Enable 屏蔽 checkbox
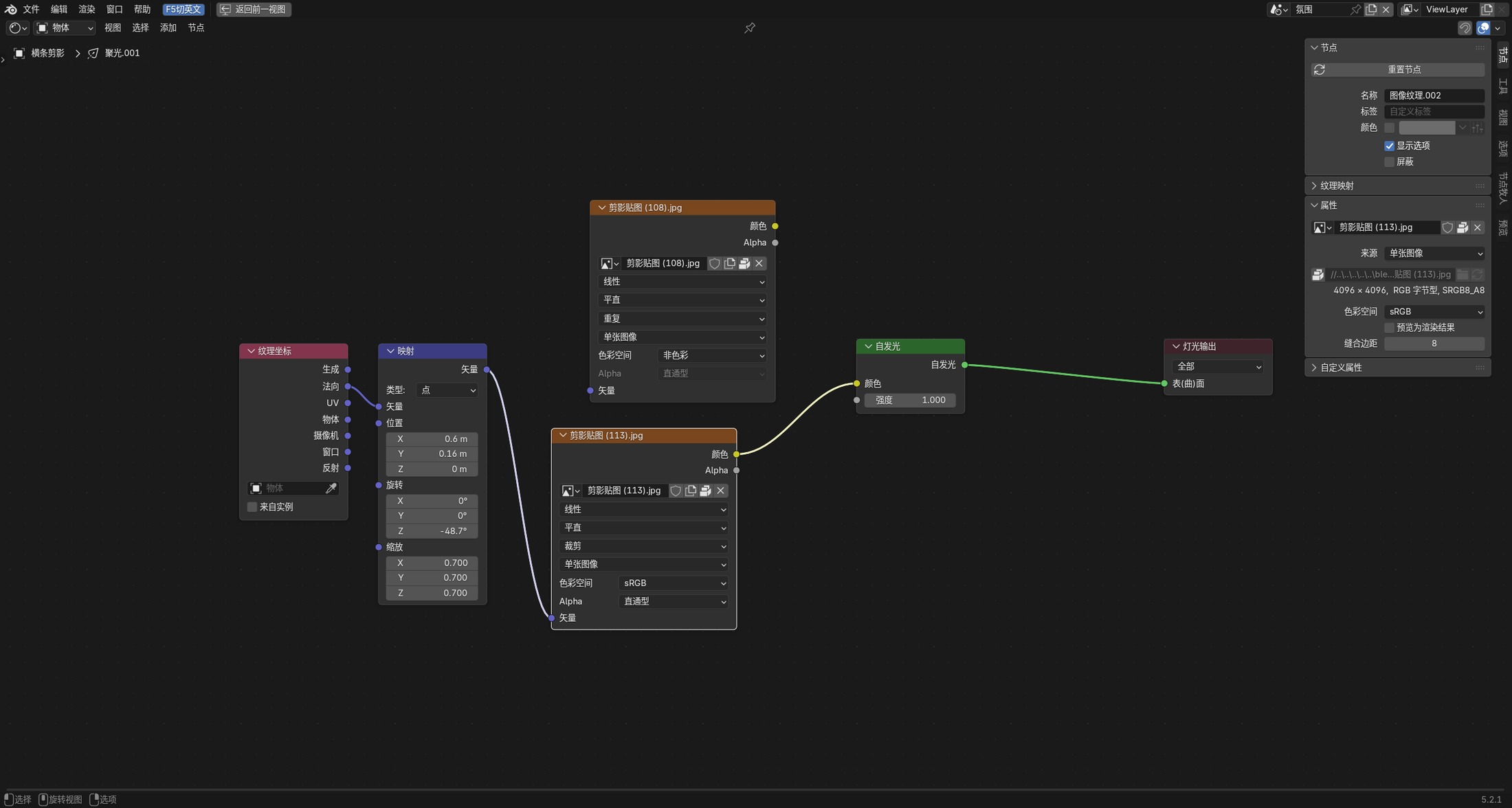This screenshot has height=808, width=1512. coord(1389,162)
